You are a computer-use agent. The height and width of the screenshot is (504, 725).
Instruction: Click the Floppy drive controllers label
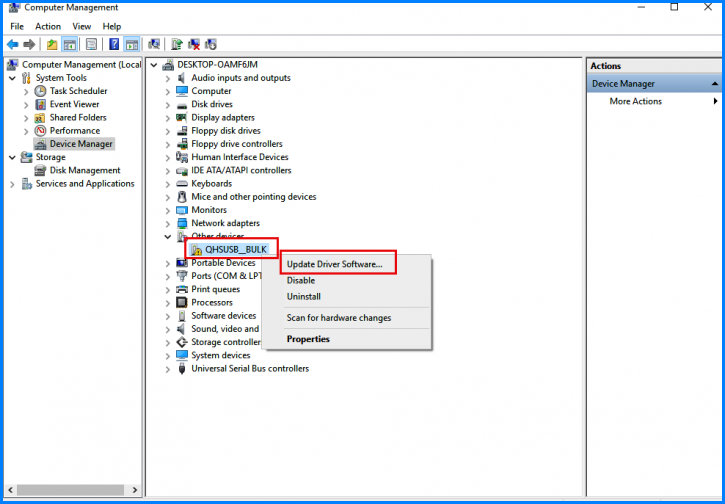pos(237,144)
